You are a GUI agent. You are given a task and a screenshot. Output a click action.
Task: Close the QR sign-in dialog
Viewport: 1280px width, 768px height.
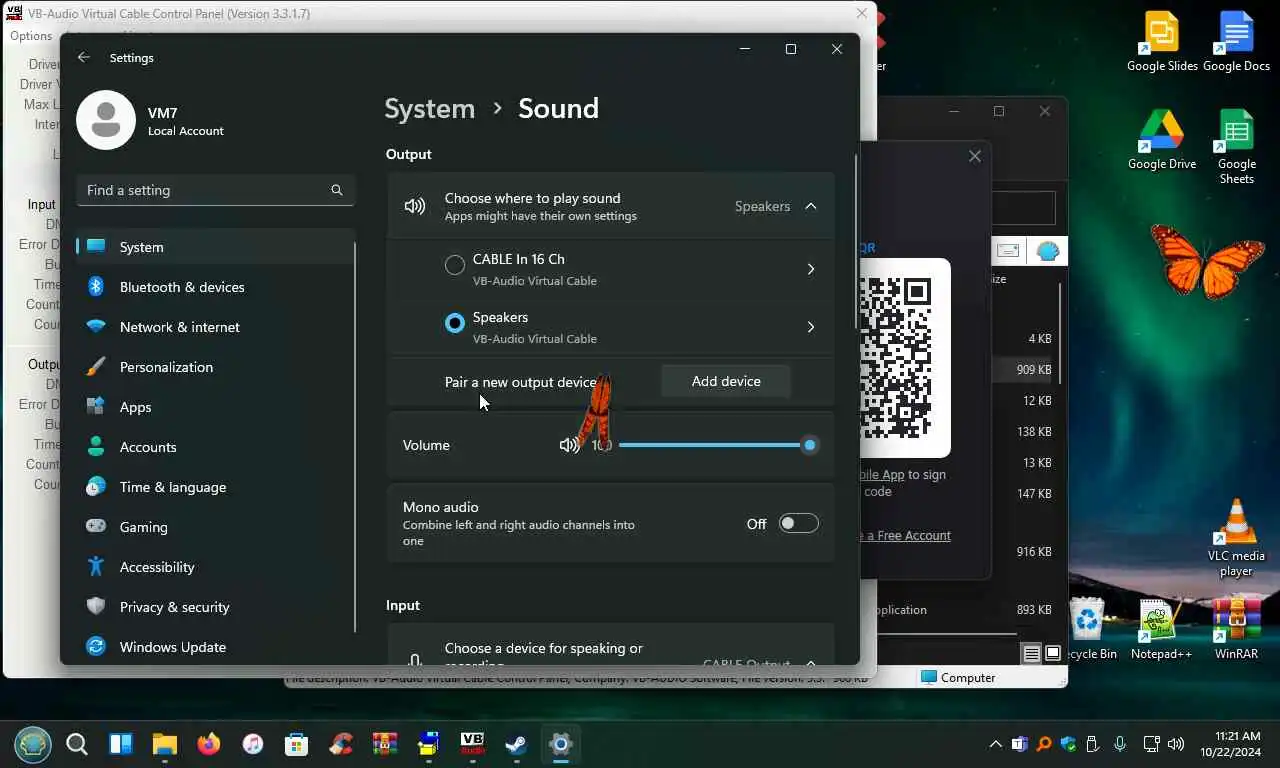(975, 156)
